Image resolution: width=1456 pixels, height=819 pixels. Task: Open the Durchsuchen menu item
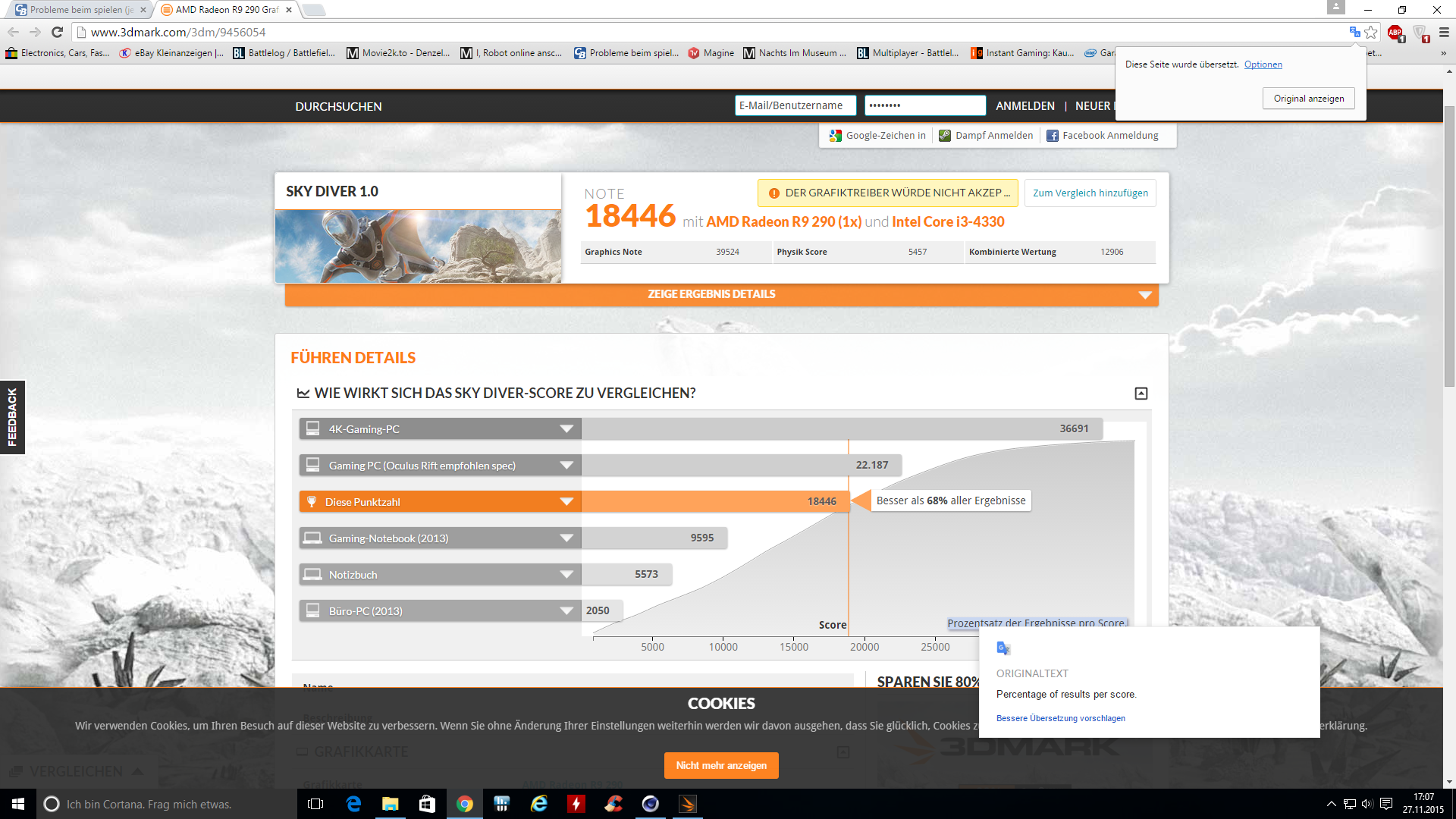[x=338, y=106]
